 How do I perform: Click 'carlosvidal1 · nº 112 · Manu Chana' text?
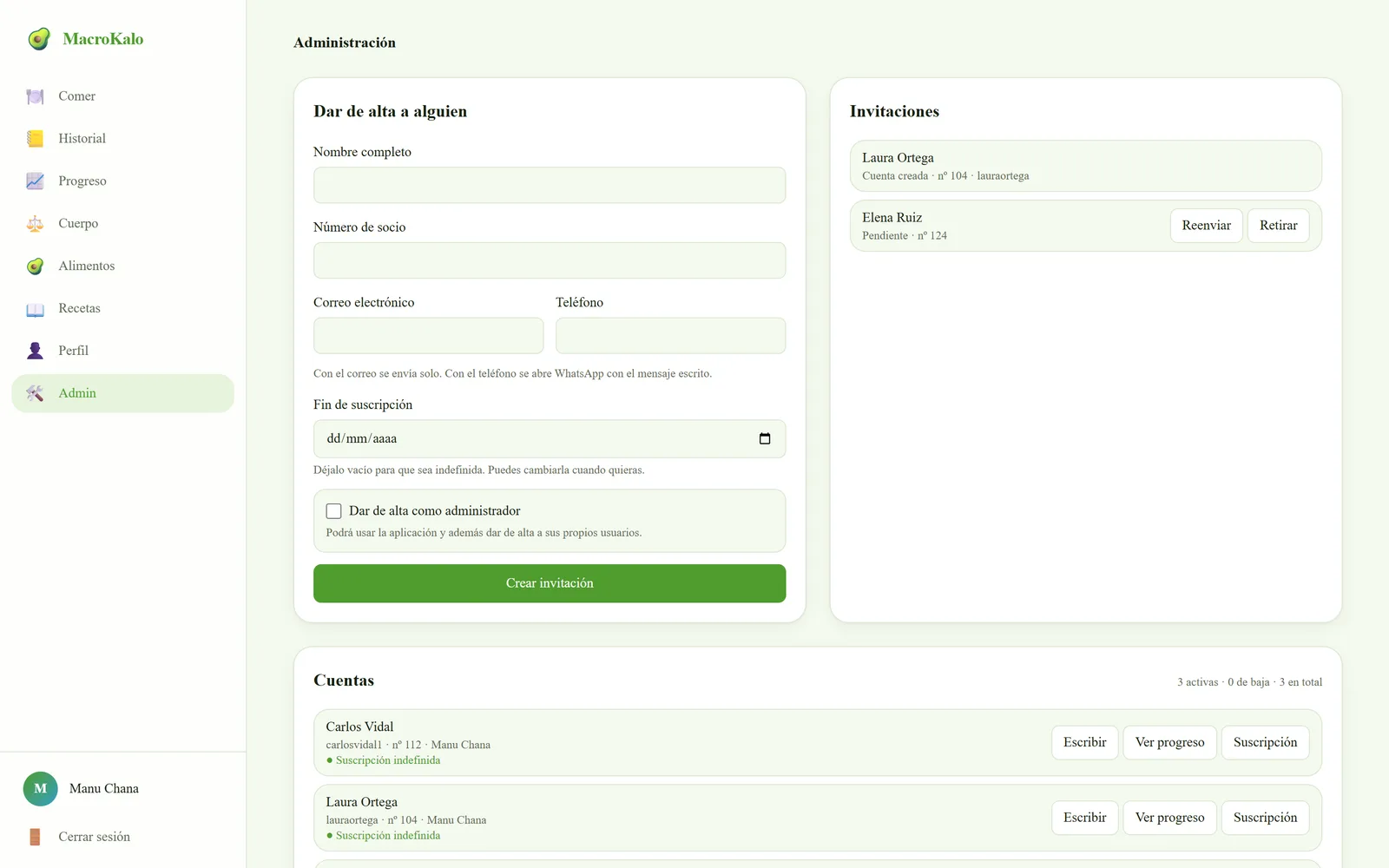point(408,745)
